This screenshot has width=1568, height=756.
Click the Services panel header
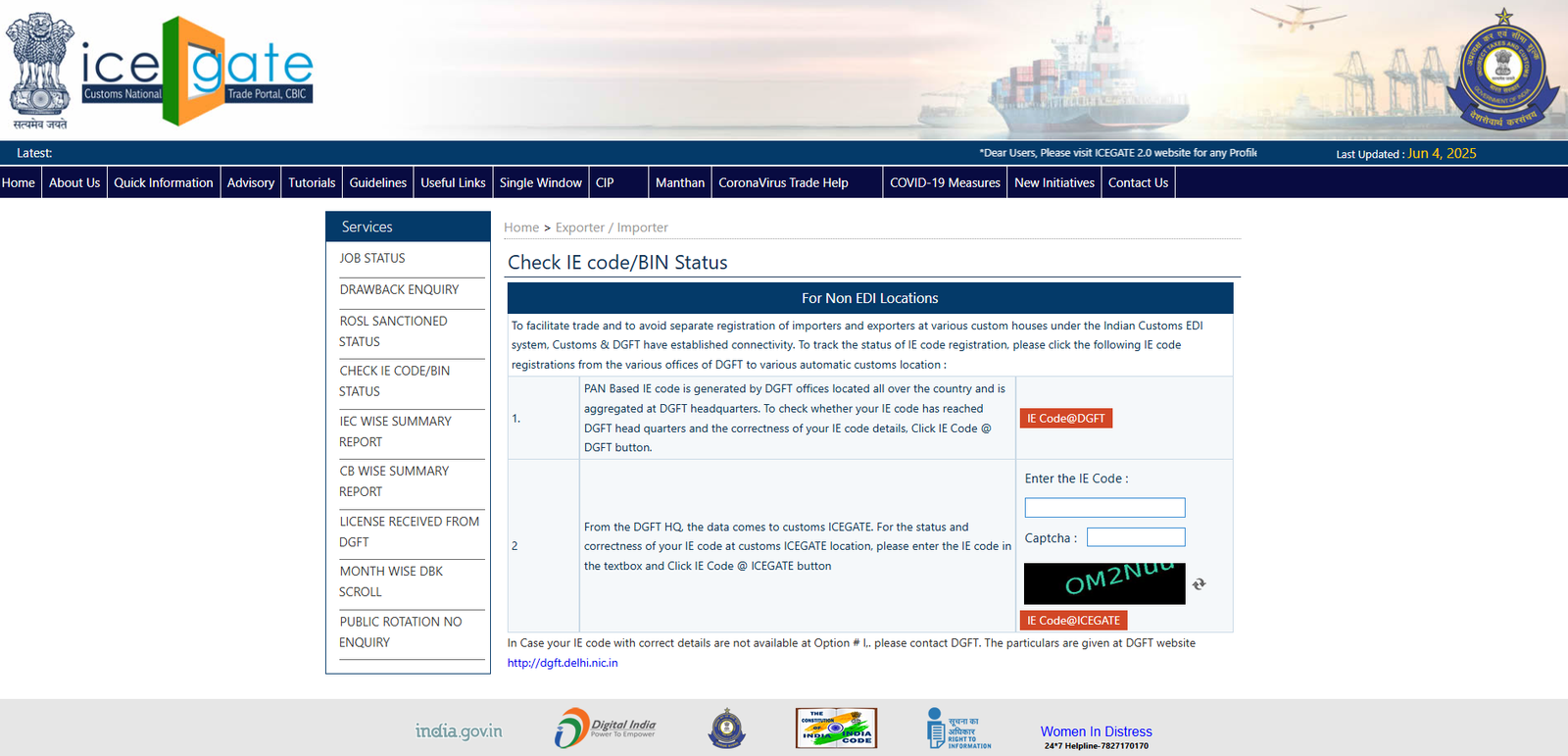[408, 227]
